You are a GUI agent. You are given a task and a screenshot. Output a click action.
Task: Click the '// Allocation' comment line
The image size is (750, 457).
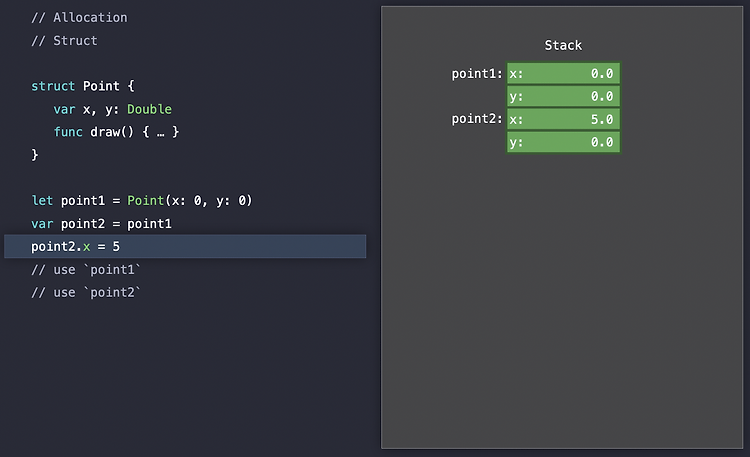click(79, 18)
